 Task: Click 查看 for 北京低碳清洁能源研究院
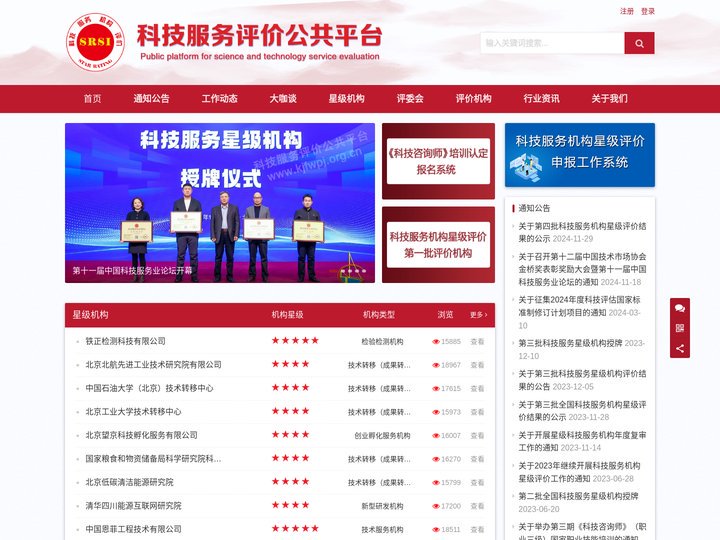point(477,483)
